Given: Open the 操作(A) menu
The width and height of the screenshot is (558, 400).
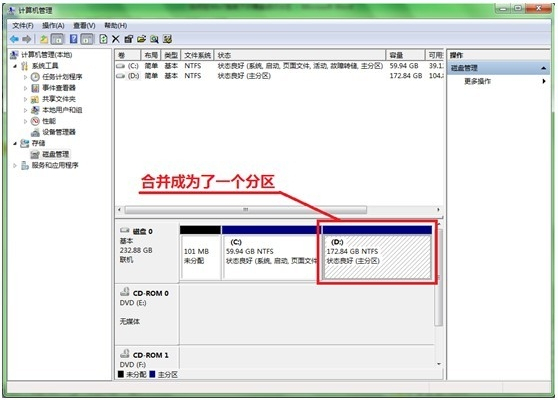Looking at the screenshot, I should tap(53, 26).
